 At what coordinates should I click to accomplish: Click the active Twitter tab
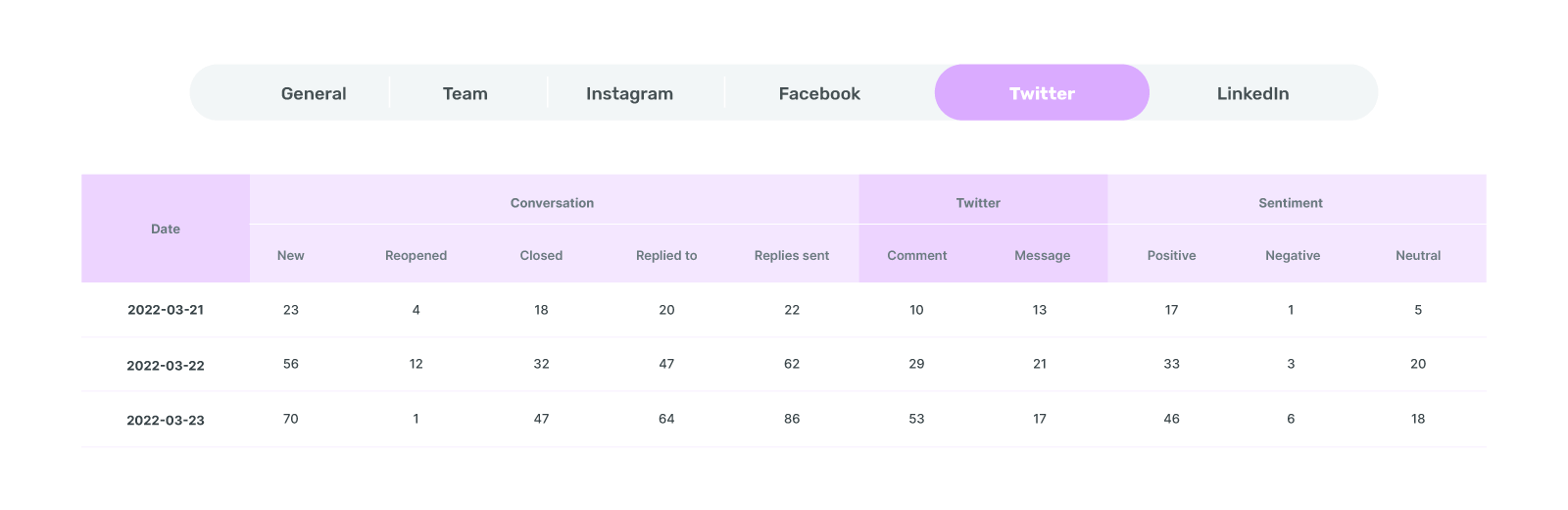pyautogui.click(x=1042, y=92)
